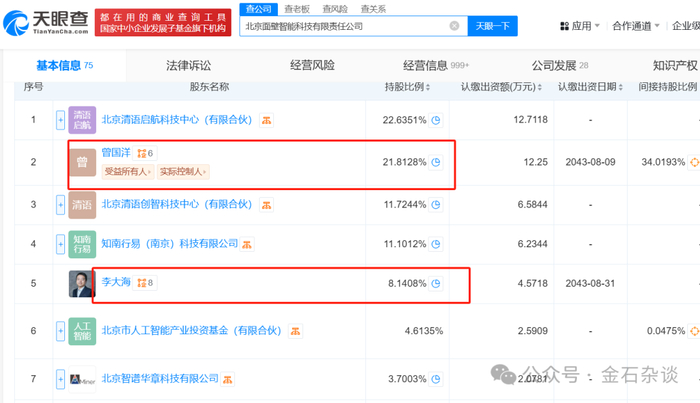Expand row for 北京清语创智科技中心
Image resolution: width=700 pixels, height=403 pixels.
(60, 205)
